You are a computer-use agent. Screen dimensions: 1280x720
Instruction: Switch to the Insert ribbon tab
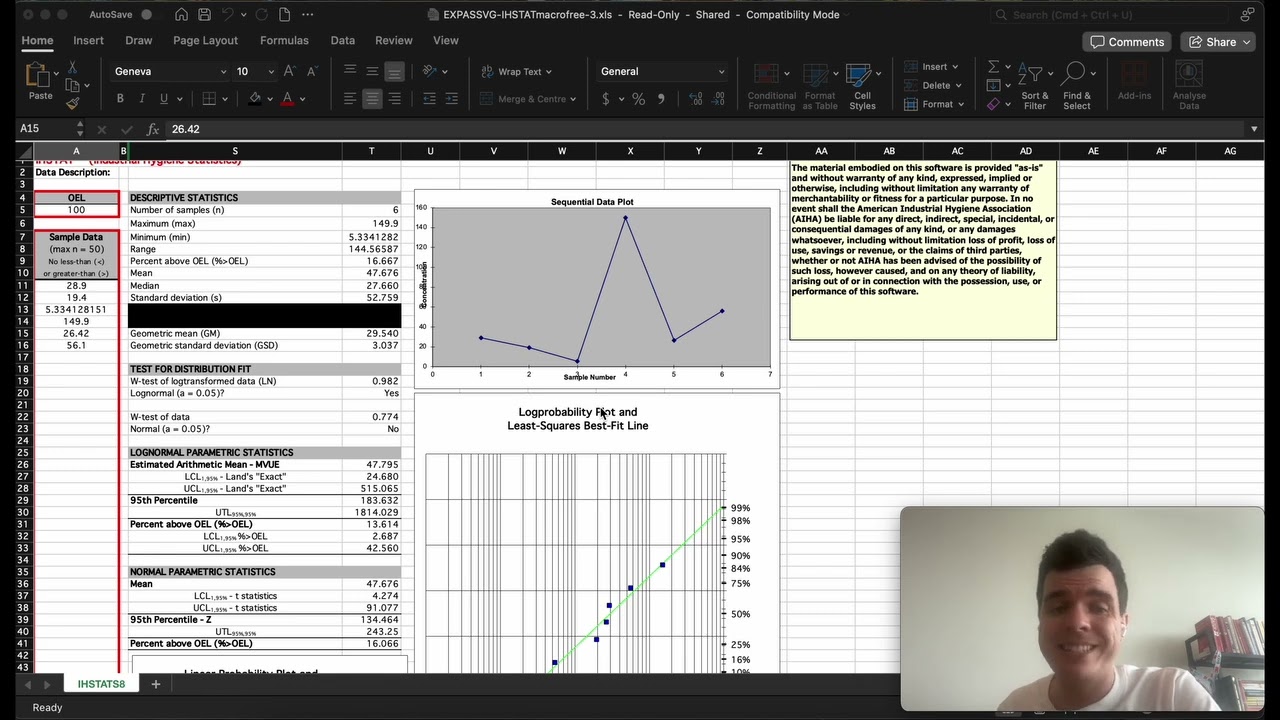(88, 41)
